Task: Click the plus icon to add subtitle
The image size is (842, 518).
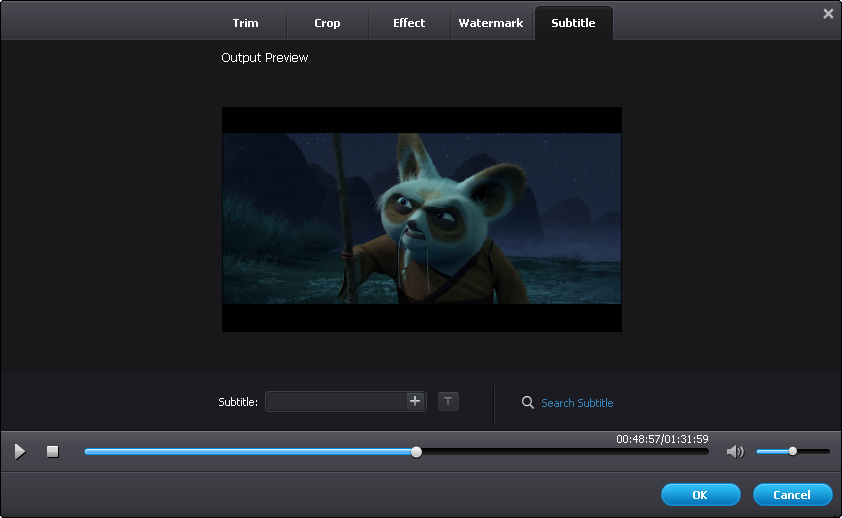Action: [415, 401]
